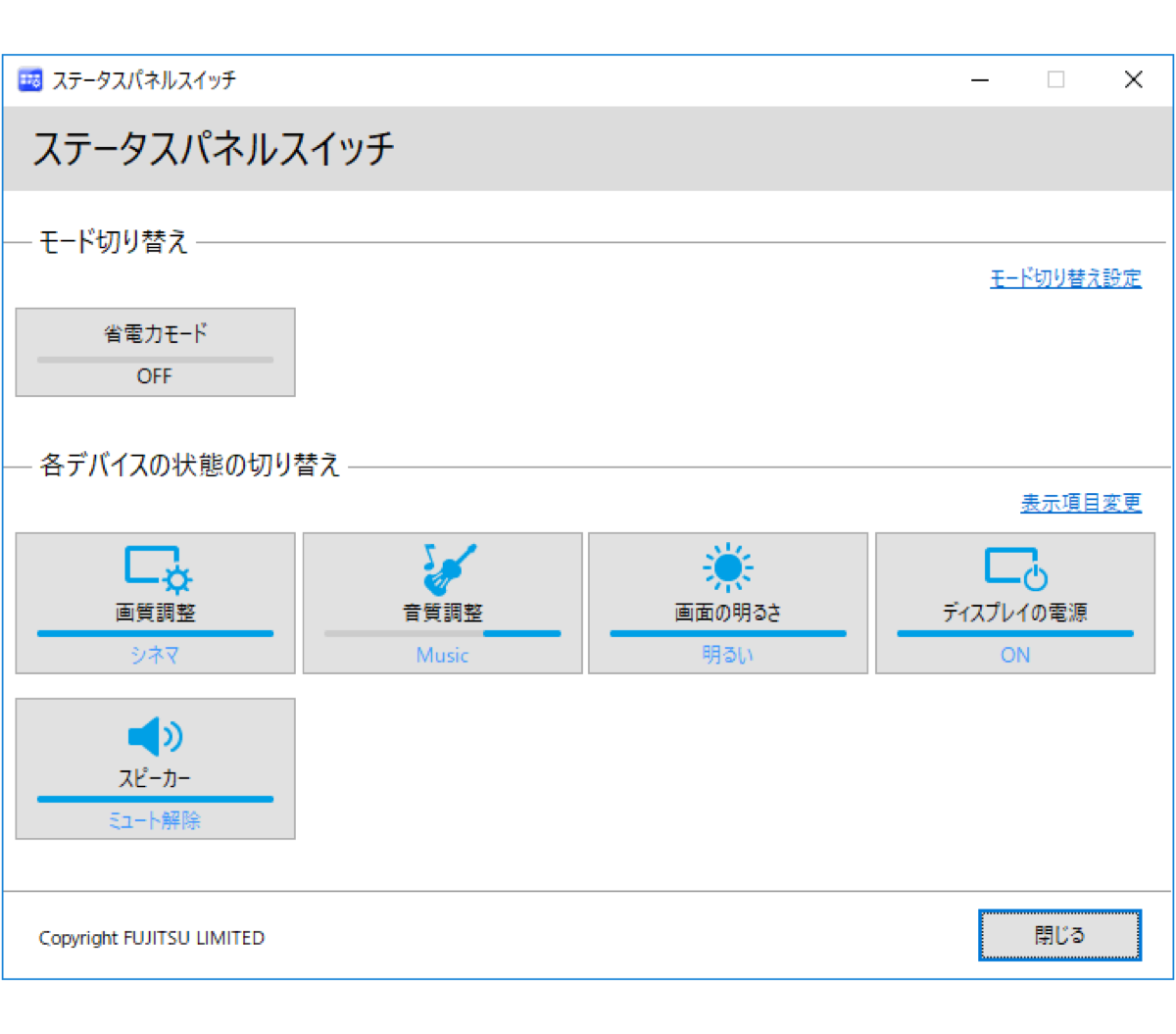Cycle the 明るい brightness level

(727, 655)
